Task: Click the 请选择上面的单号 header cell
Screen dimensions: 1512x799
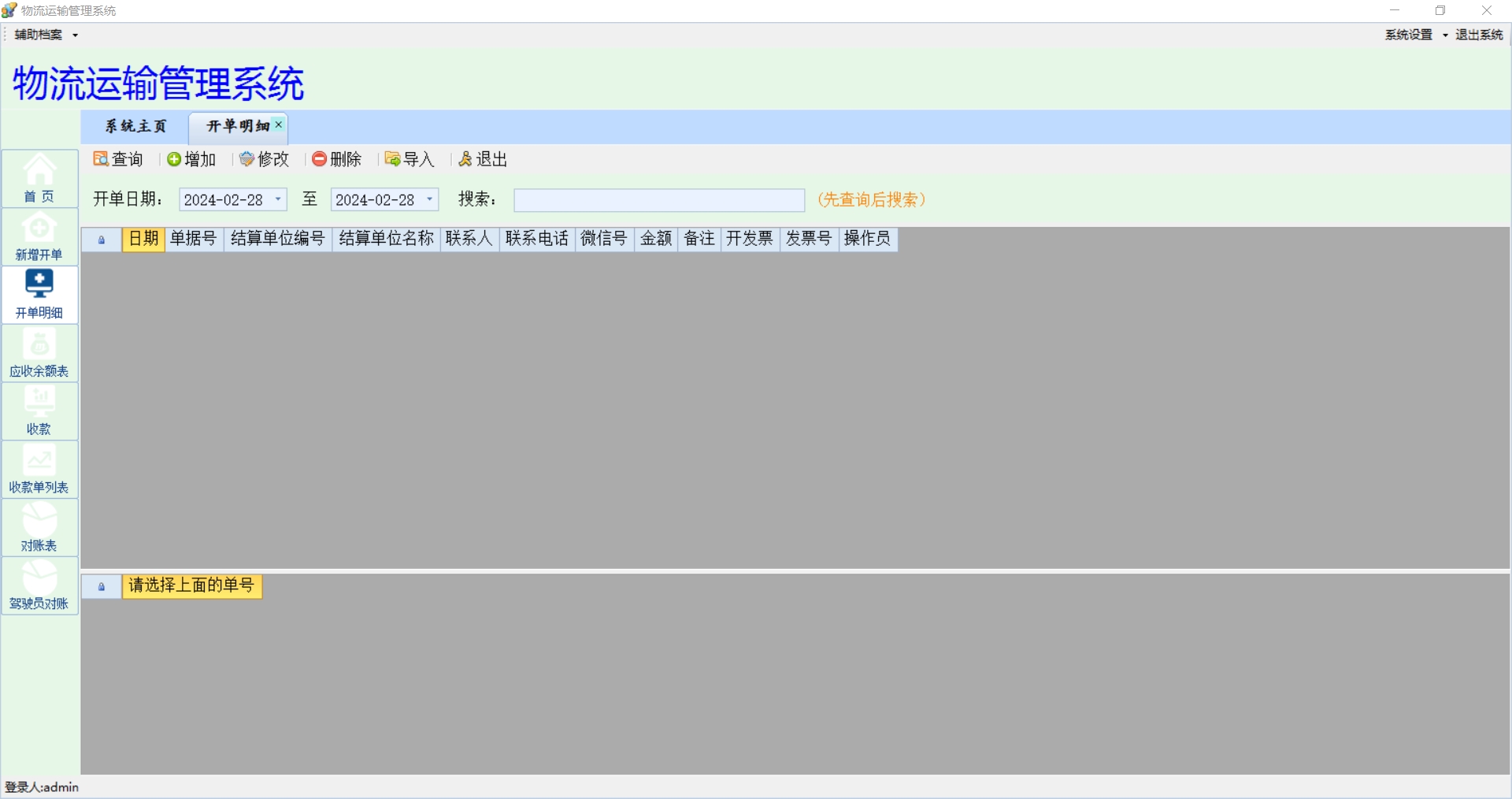Action: click(192, 586)
